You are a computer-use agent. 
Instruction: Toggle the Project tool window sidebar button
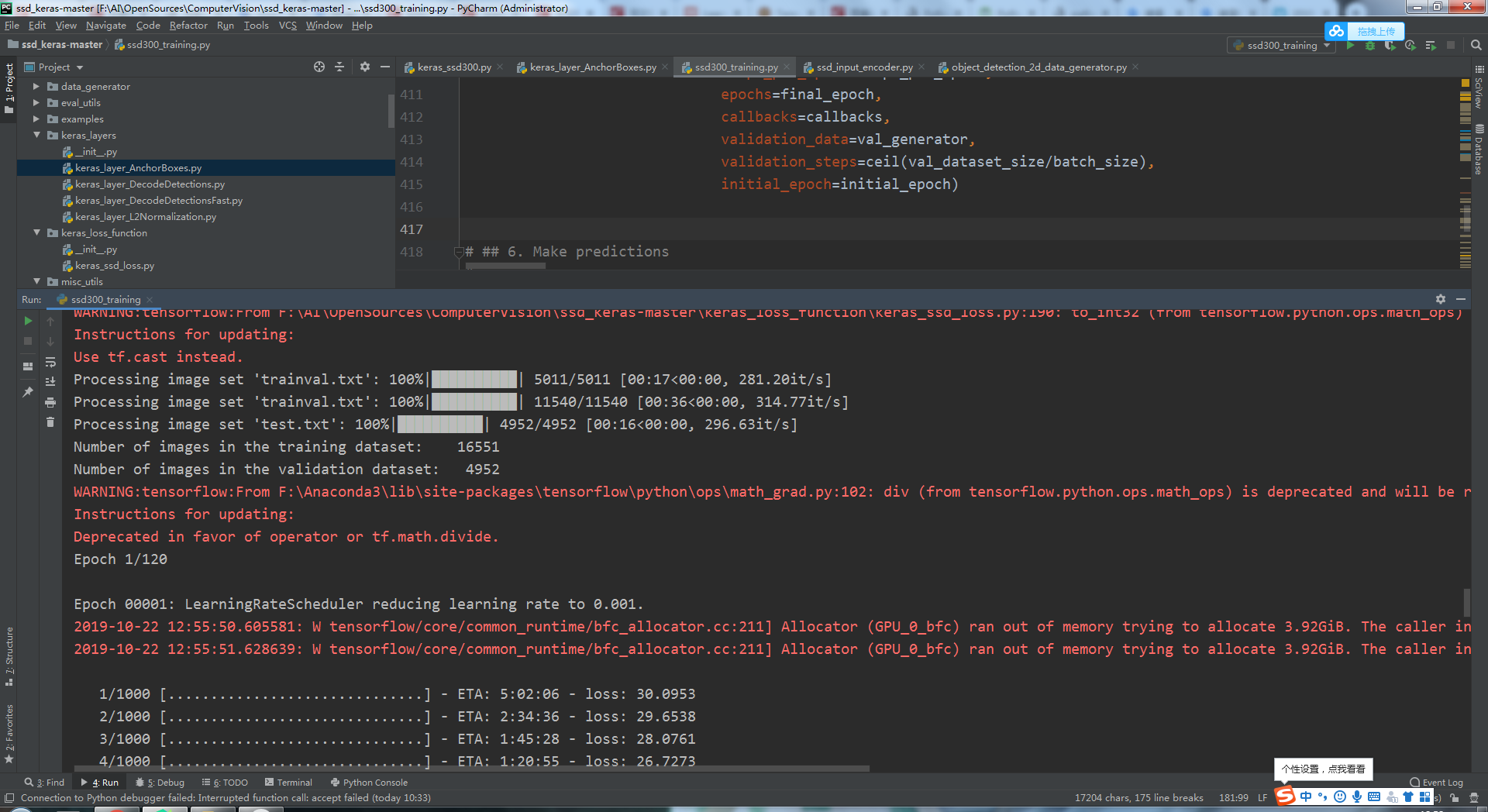[x=9, y=88]
